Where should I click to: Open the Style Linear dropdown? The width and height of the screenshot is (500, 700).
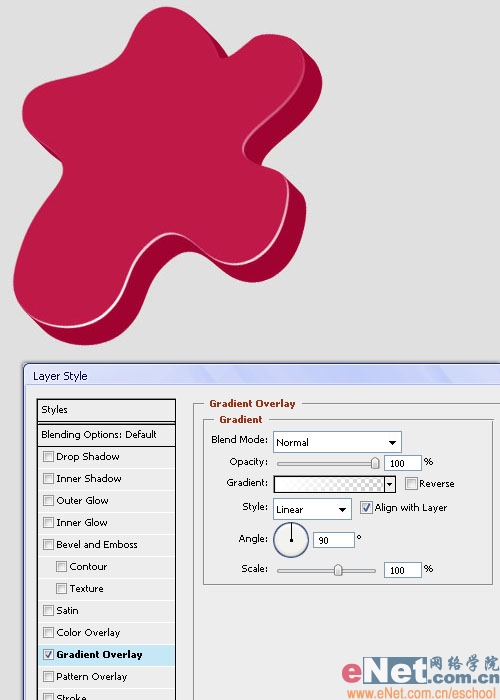click(312, 509)
